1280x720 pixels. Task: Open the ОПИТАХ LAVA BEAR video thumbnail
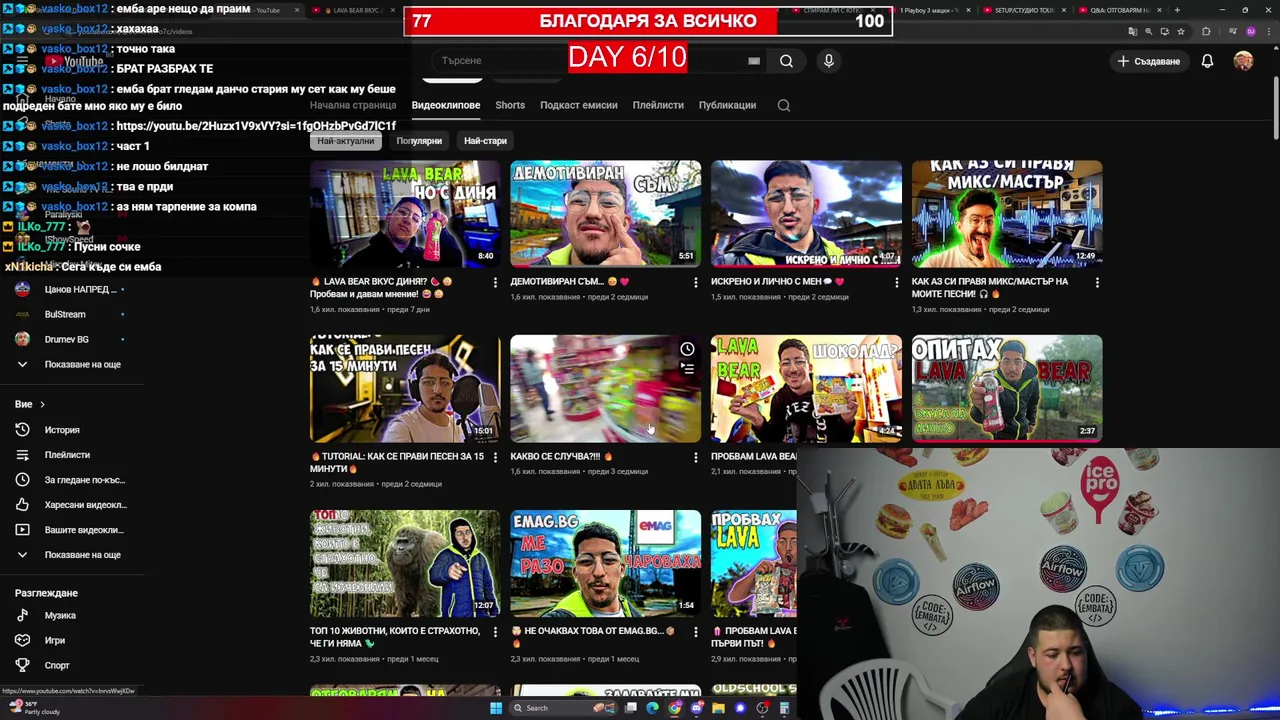point(1007,388)
